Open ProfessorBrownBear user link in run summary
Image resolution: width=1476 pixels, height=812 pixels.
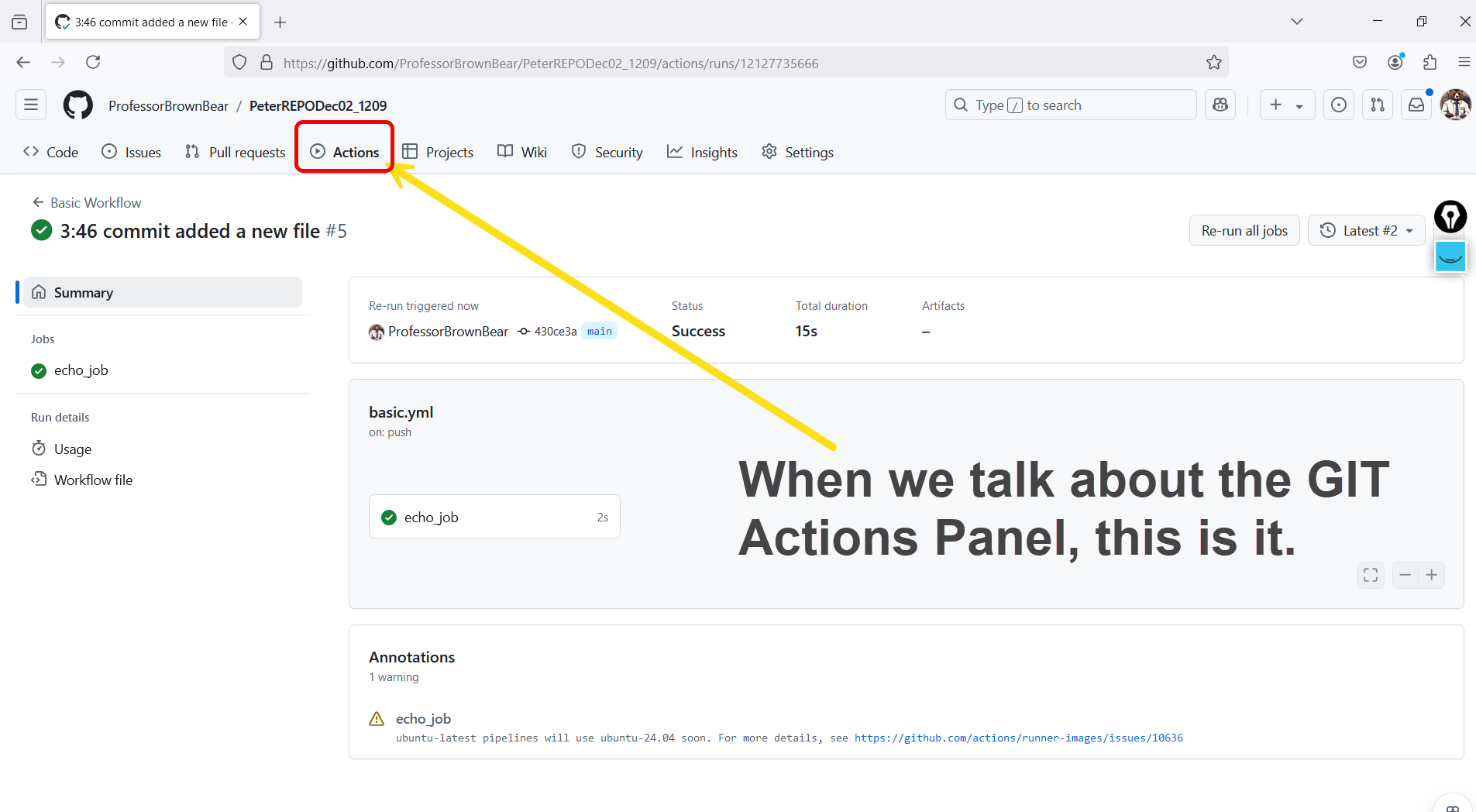click(448, 331)
